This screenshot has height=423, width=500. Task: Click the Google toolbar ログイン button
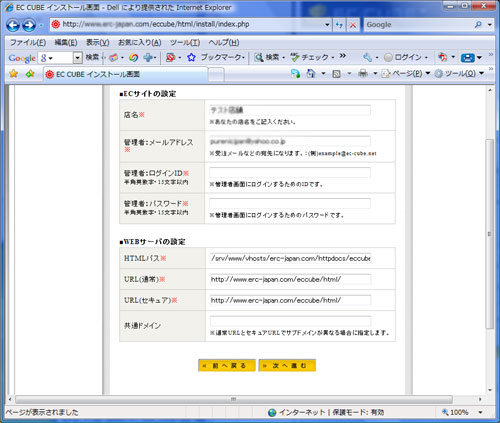pos(402,57)
